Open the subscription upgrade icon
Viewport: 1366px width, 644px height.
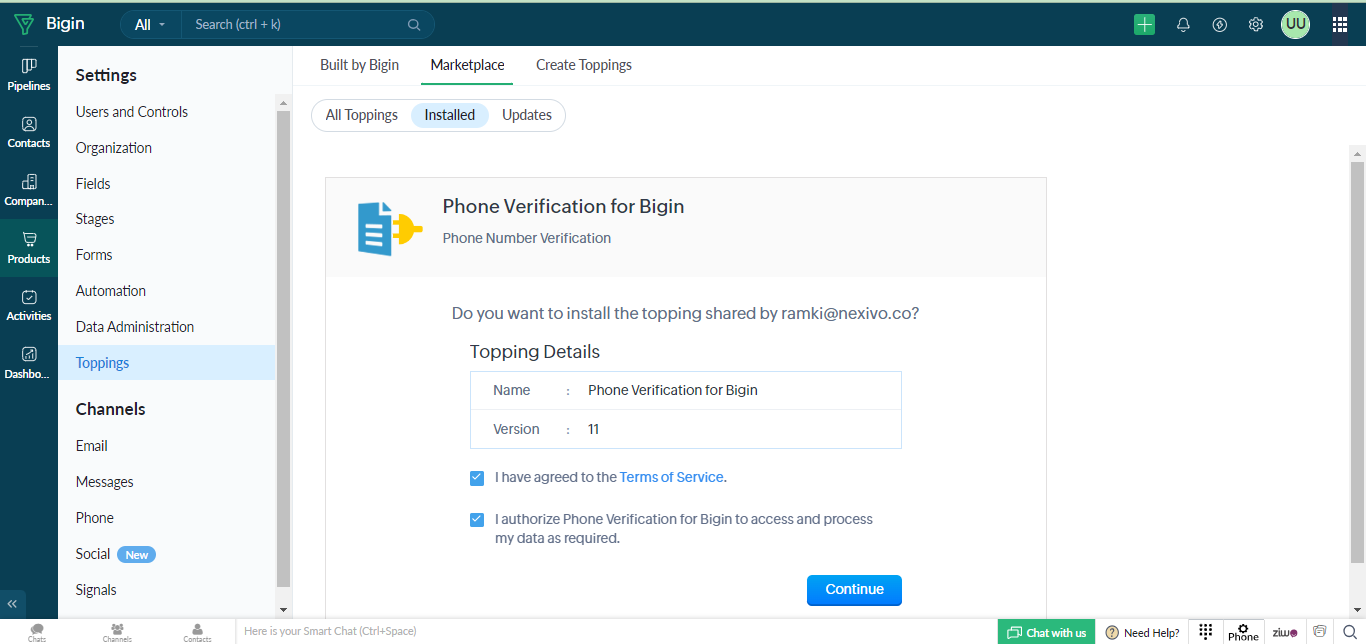[1219, 25]
